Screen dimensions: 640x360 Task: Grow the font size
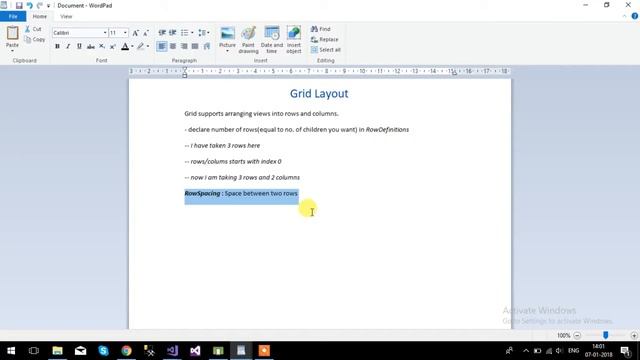(136, 33)
